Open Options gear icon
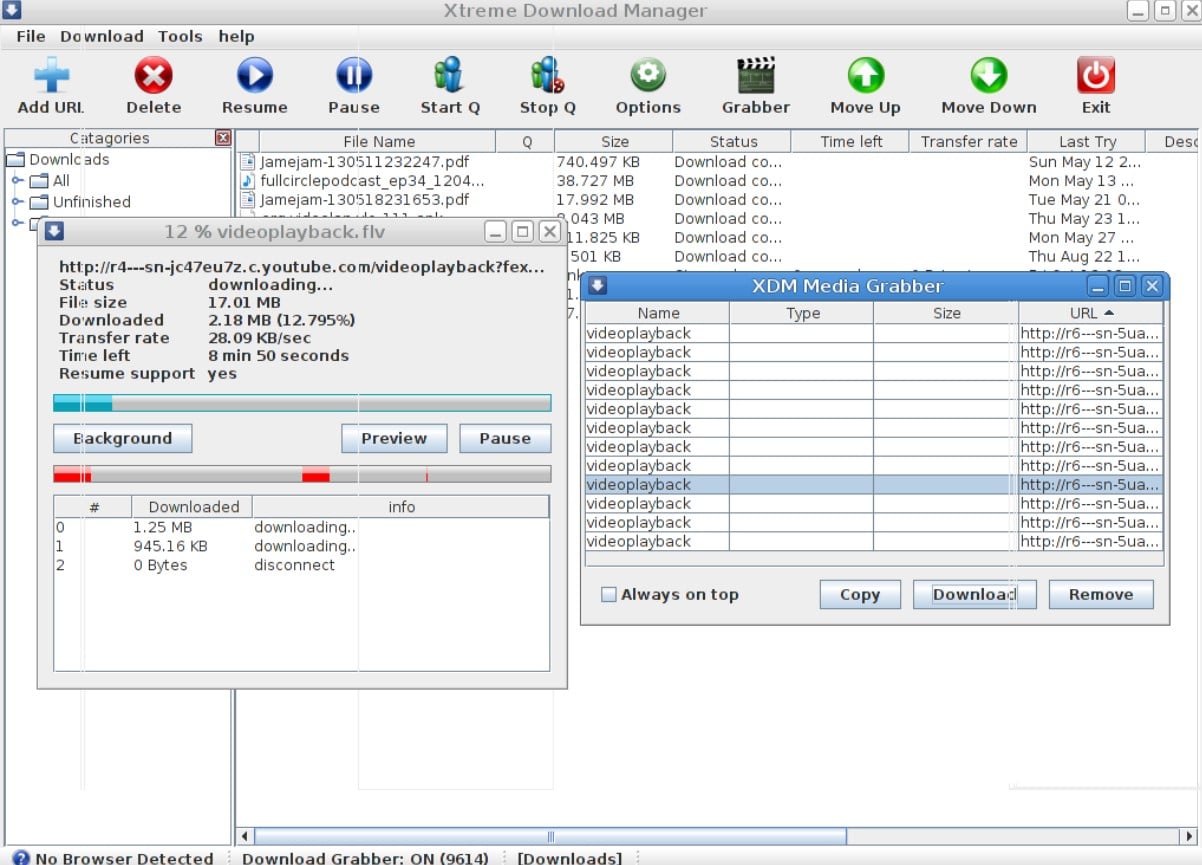The width and height of the screenshot is (1202, 865). pyautogui.click(x=647, y=75)
